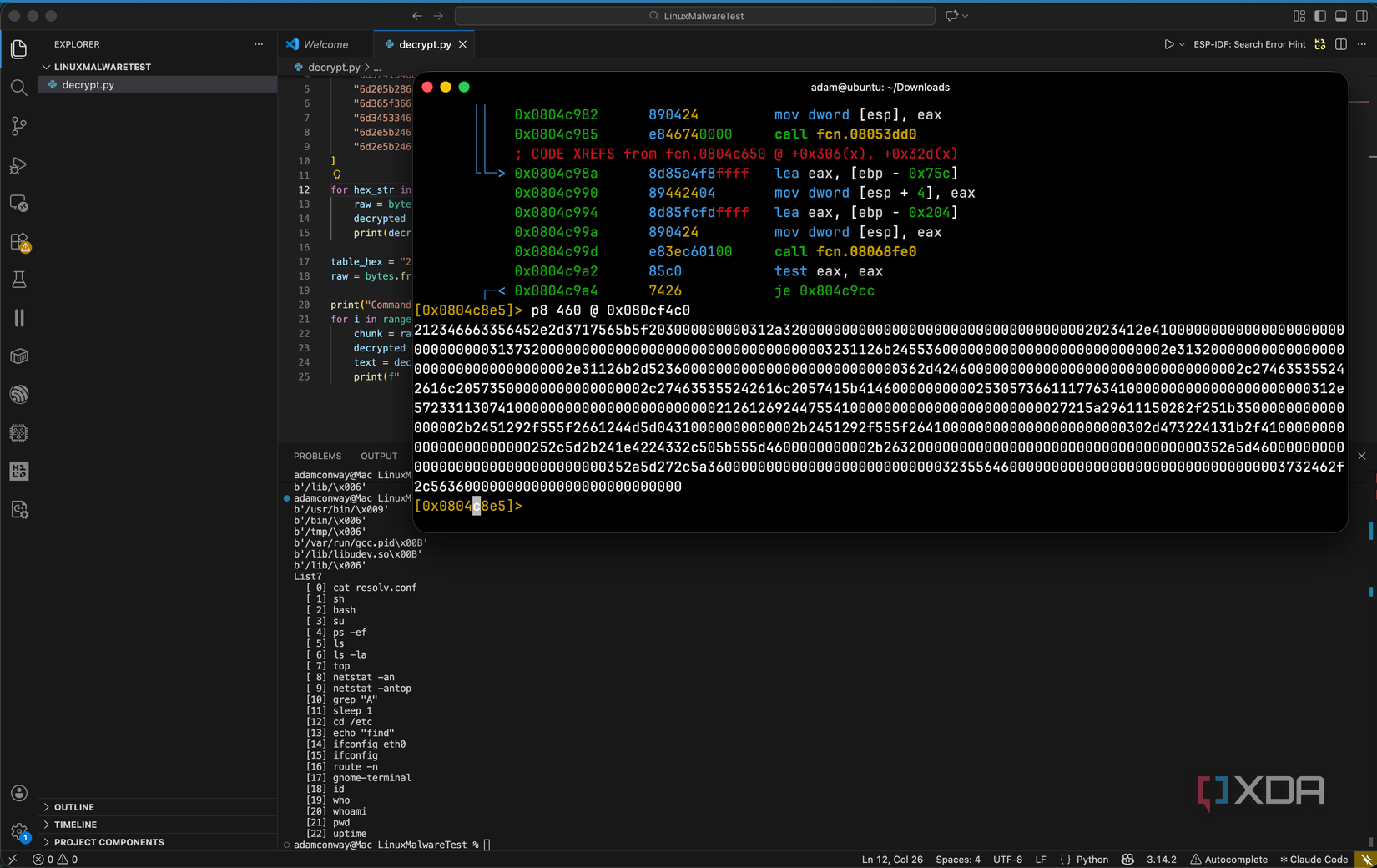This screenshot has width=1377, height=868.
Task: Open the Search view in the activity bar
Action: coord(18,88)
